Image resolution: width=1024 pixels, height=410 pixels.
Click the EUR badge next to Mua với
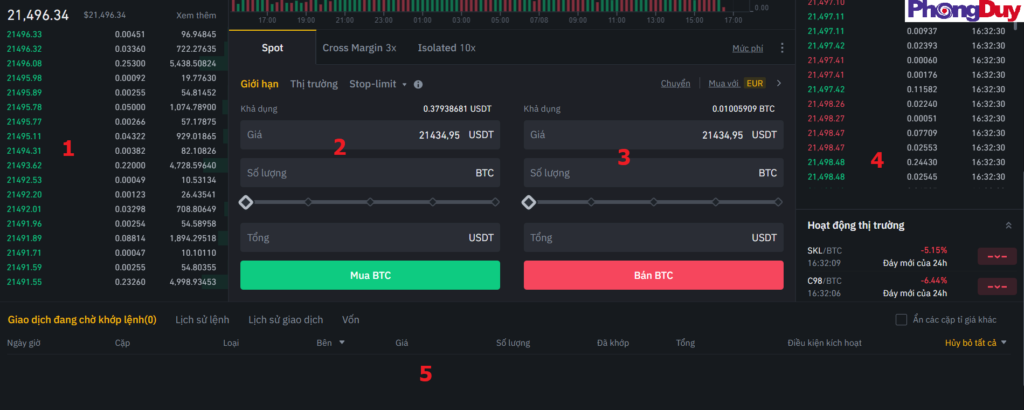tap(755, 84)
